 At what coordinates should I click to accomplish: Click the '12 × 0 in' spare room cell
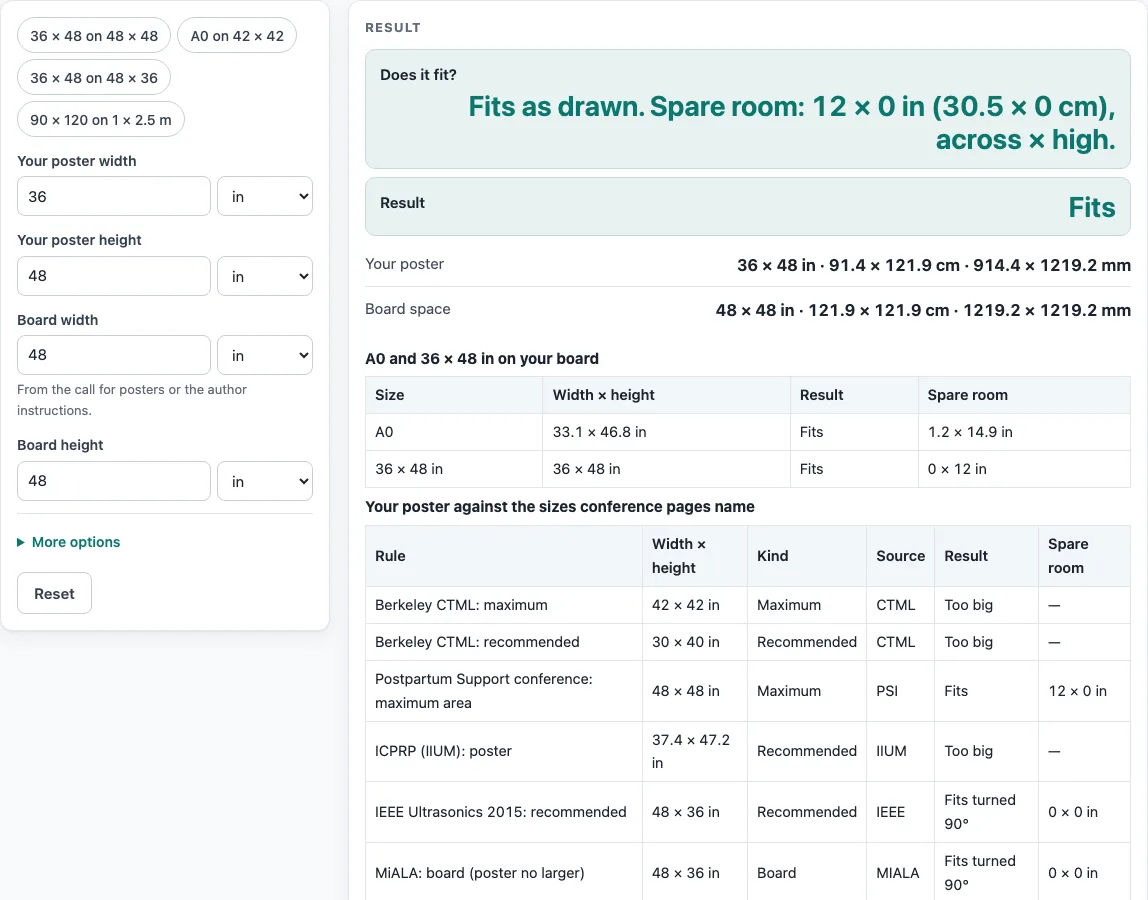click(x=1084, y=691)
